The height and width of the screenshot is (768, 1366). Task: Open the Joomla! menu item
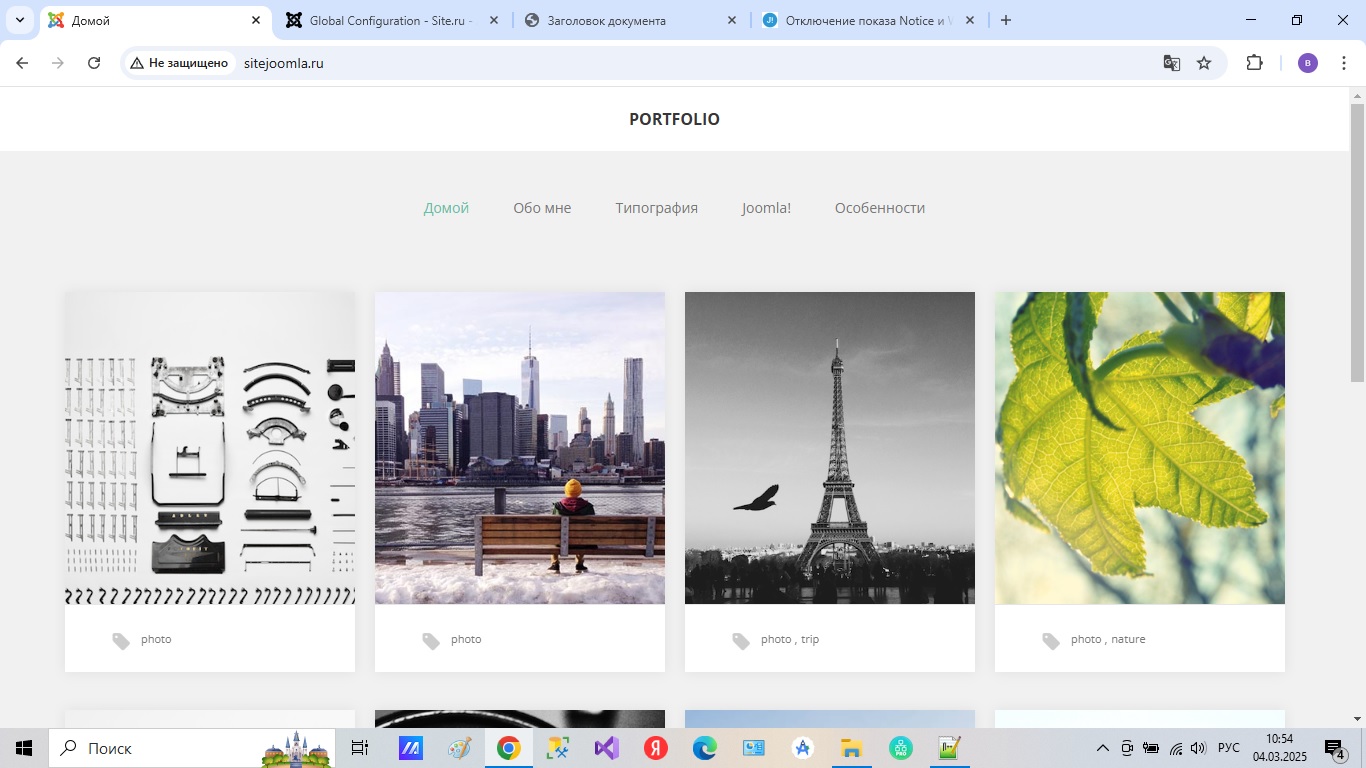point(766,208)
